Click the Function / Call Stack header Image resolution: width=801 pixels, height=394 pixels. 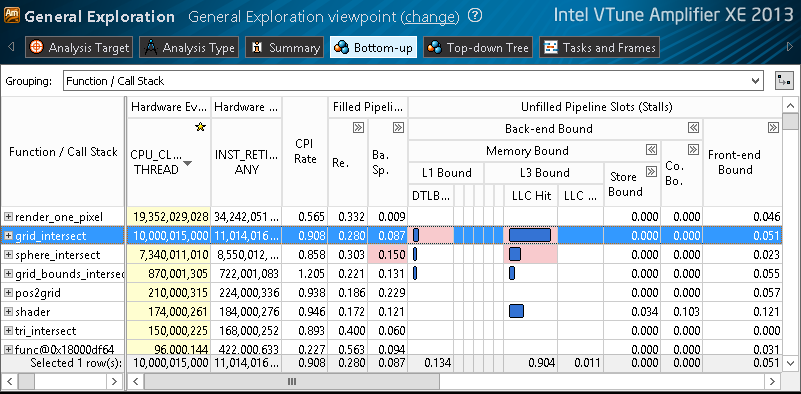coord(63,152)
